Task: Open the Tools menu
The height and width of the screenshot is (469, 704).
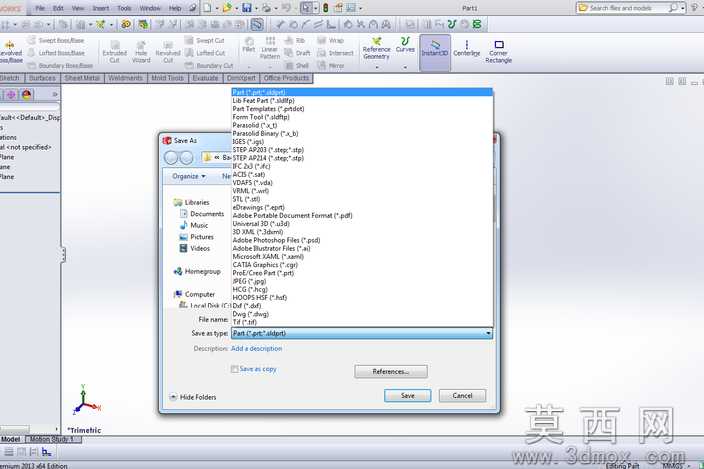Action: point(124,8)
